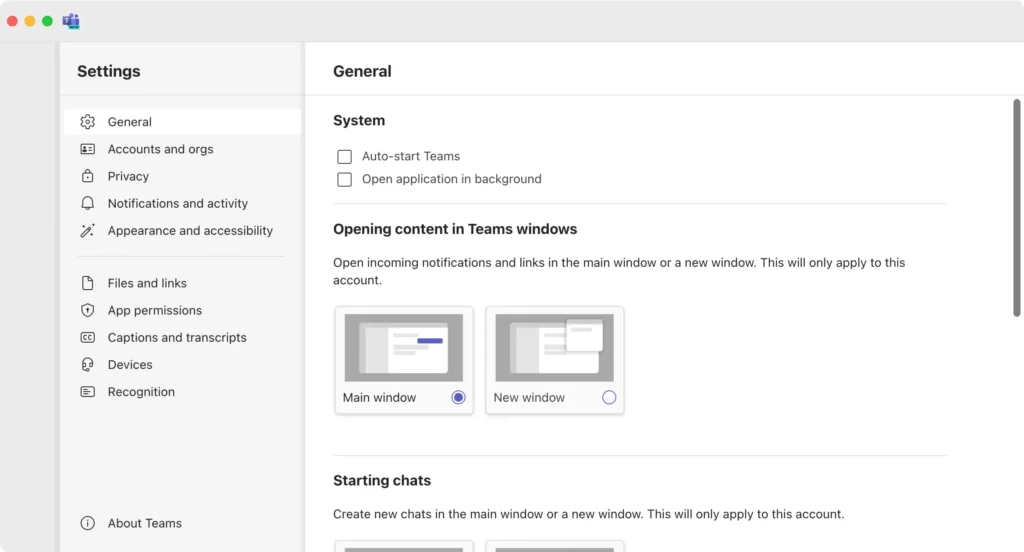The height and width of the screenshot is (552, 1024).
Task: Click the General gear icon in sidebar
Action: click(88, 122)
